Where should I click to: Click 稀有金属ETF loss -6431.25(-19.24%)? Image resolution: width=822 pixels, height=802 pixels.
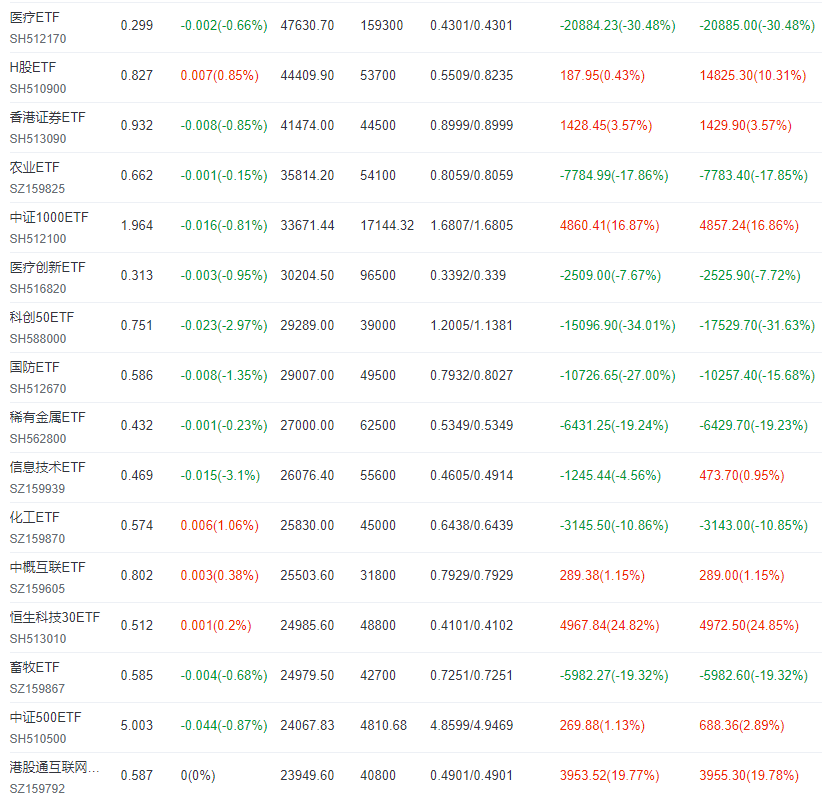(x=614, y=425)
